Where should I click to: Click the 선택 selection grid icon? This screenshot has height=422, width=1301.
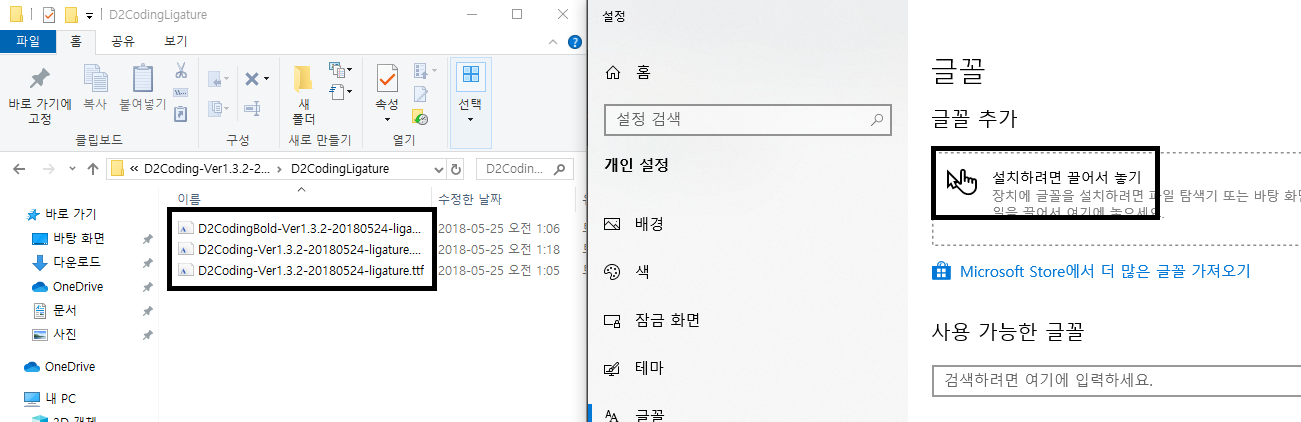tap(470, 77)
